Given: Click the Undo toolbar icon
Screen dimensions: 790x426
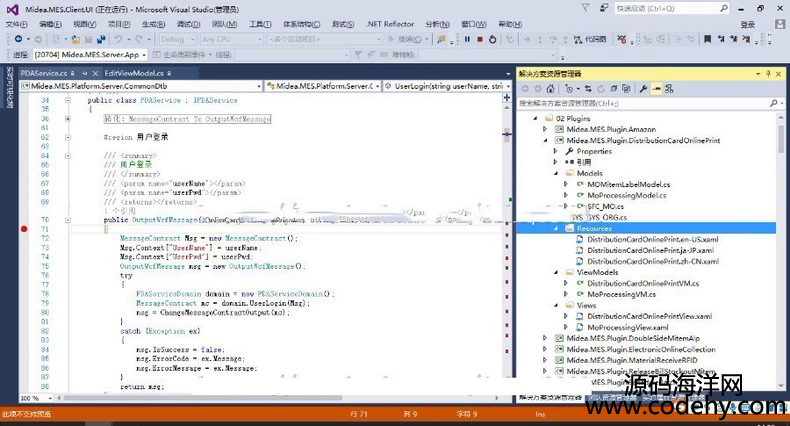Looking at the screenshot, I should [x=118, y=39].
